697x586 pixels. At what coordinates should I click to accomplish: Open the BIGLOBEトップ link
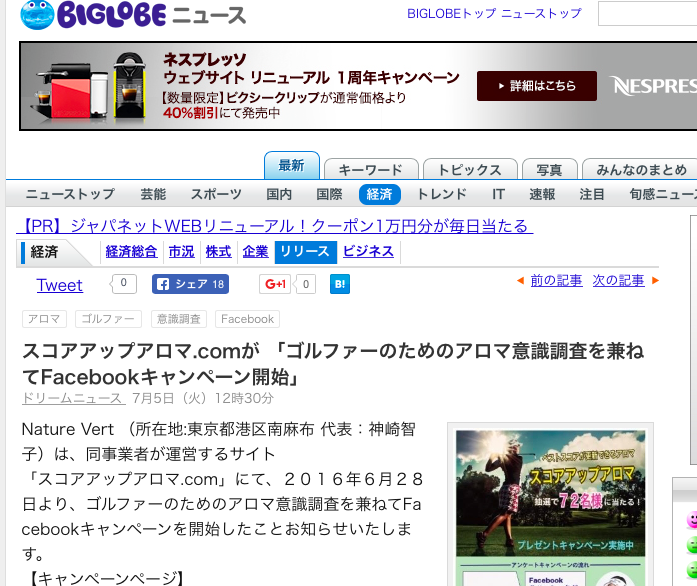point(451,14)
